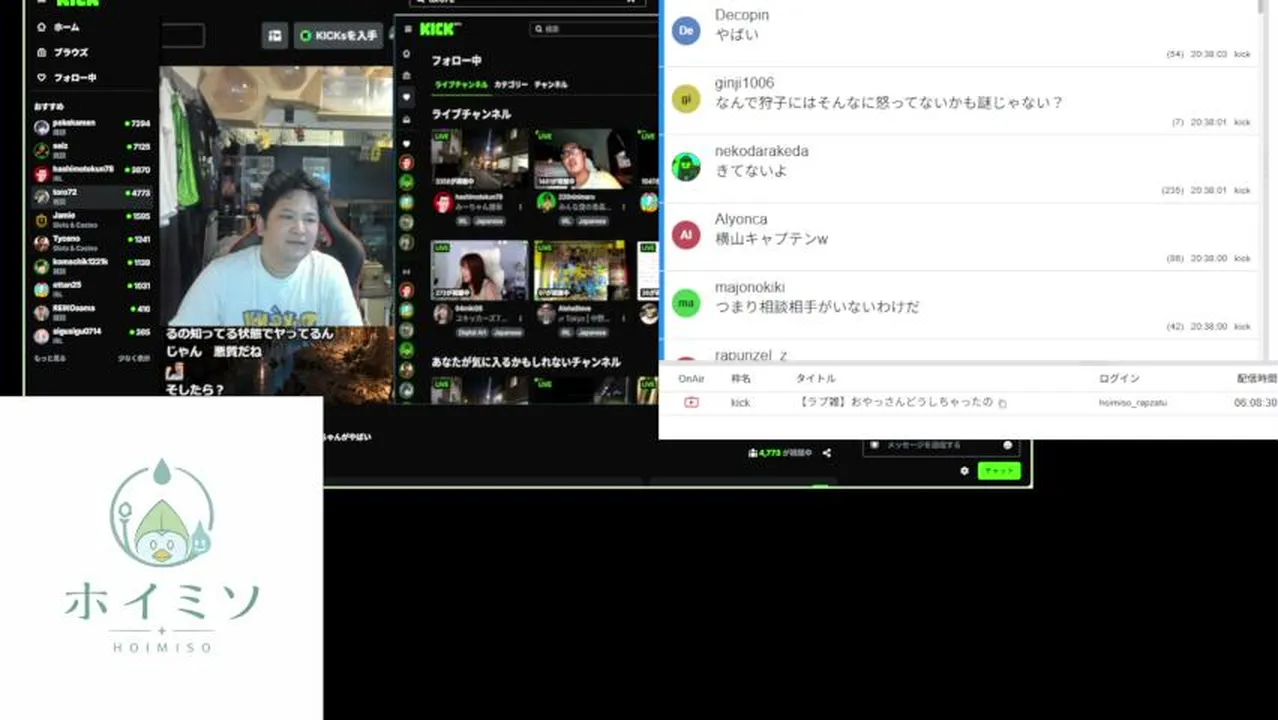Open the night street live thumbnail

479,158
